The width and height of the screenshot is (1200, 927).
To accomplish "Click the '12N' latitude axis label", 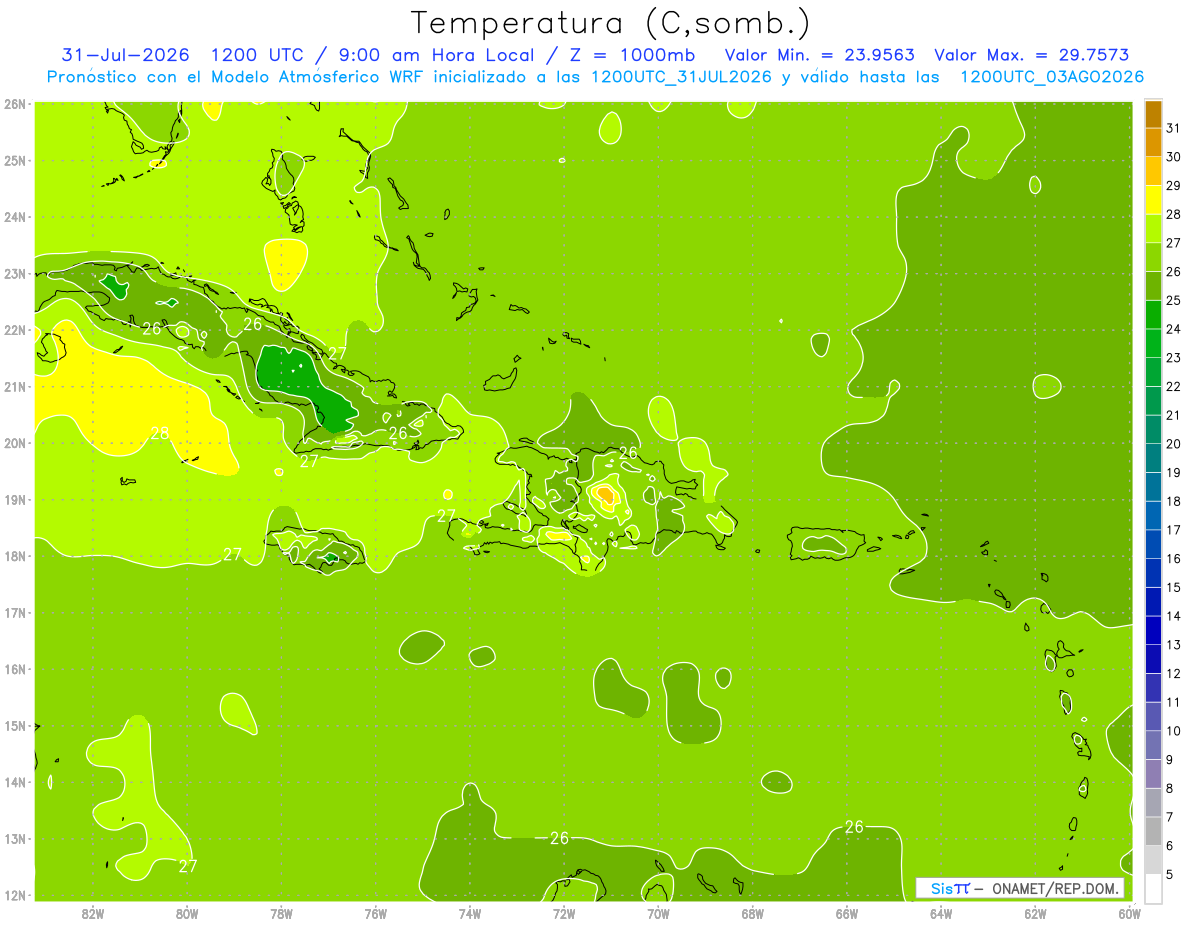I will [x=14, y=896].
